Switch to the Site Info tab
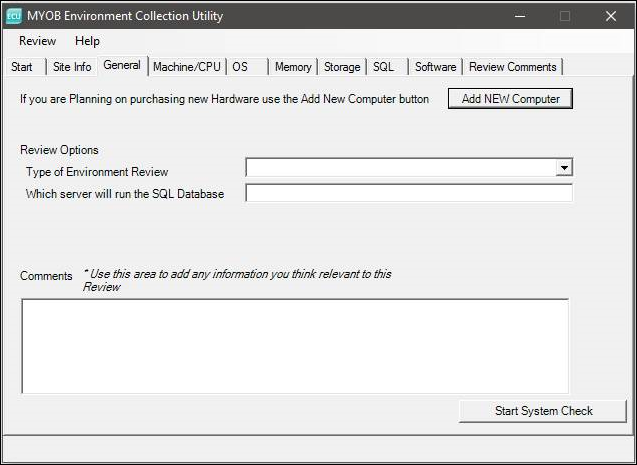The image size is (637, 465). point(71,67)
